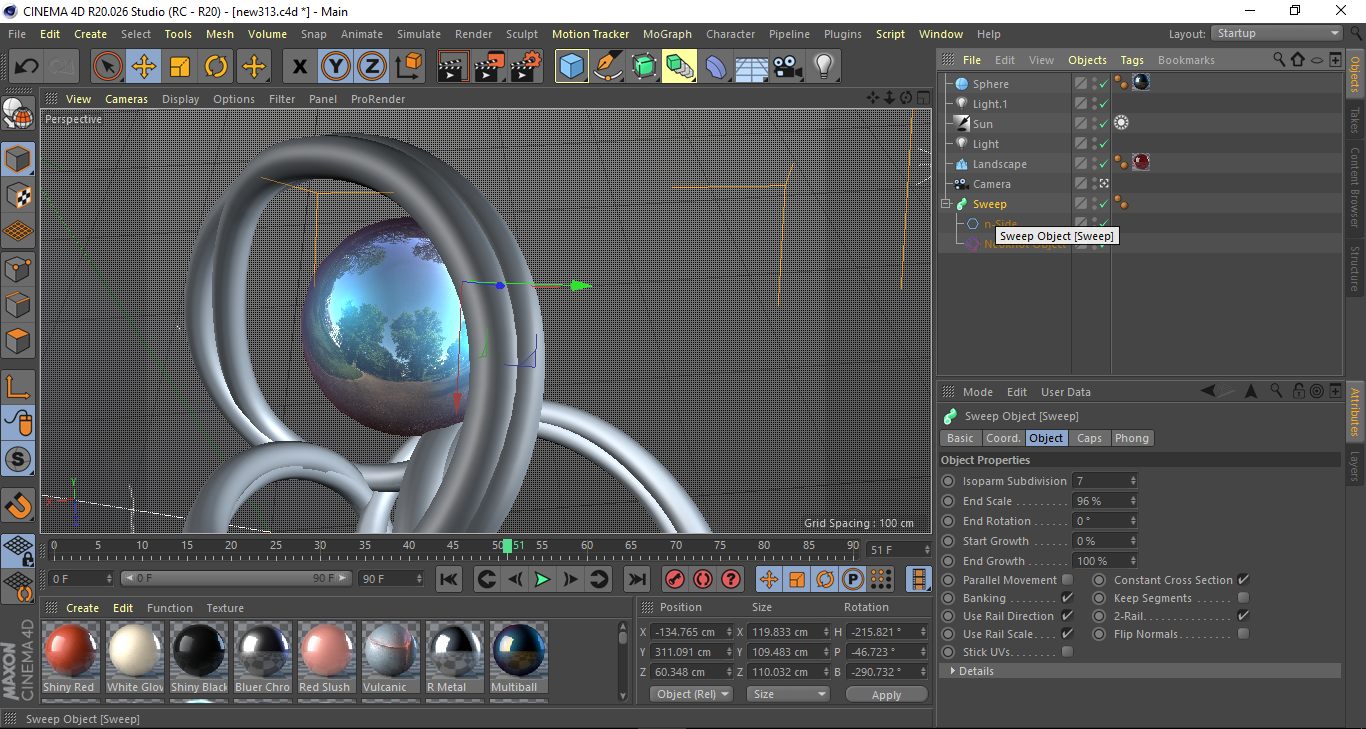1366x729 pixels.
Task: Click the Position X input field
Action: (689, 632)
